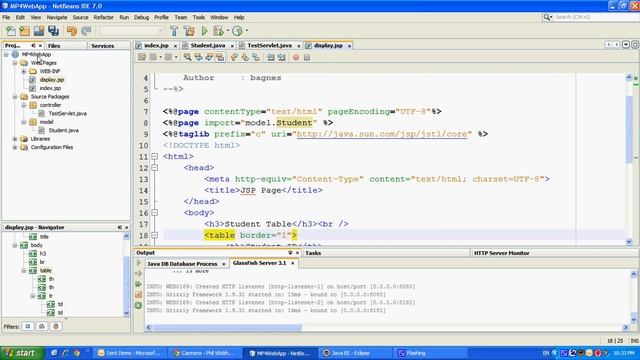Click the Redo toolbar icon
The height and width of the screenshot is (360, 640).
86,31
